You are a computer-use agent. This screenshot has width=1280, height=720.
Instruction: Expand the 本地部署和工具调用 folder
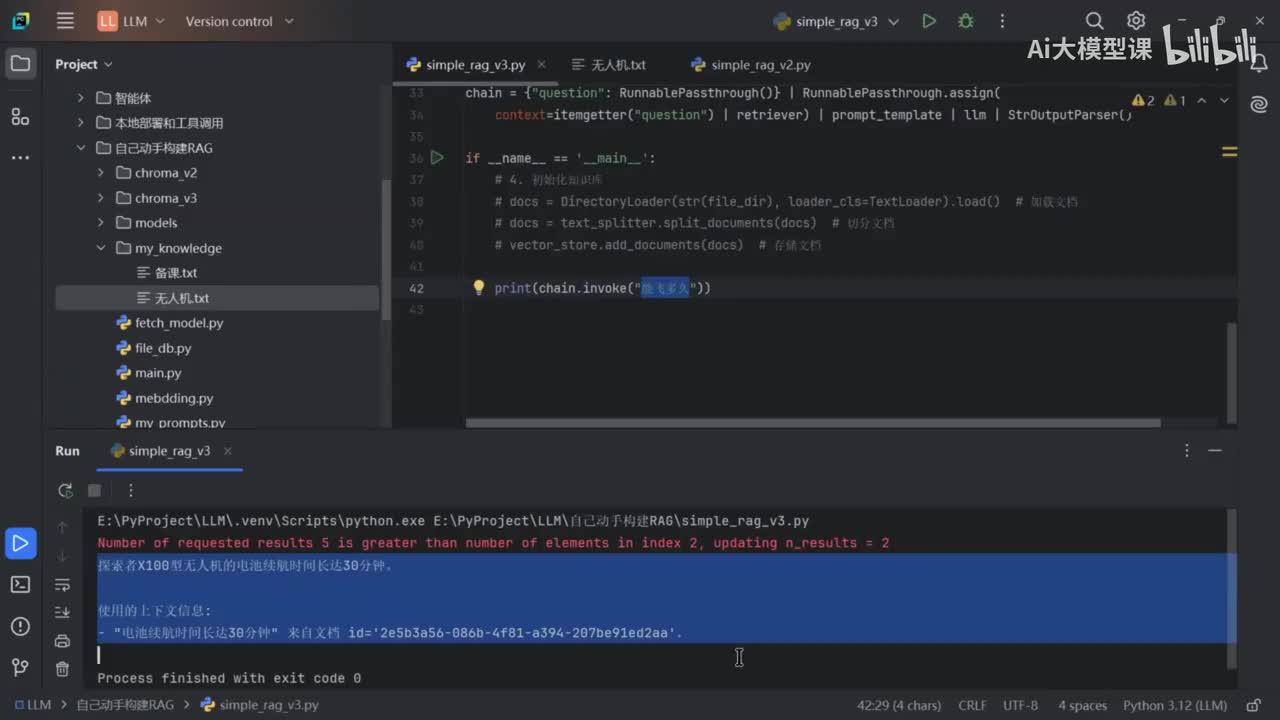[x=81, y=123]
